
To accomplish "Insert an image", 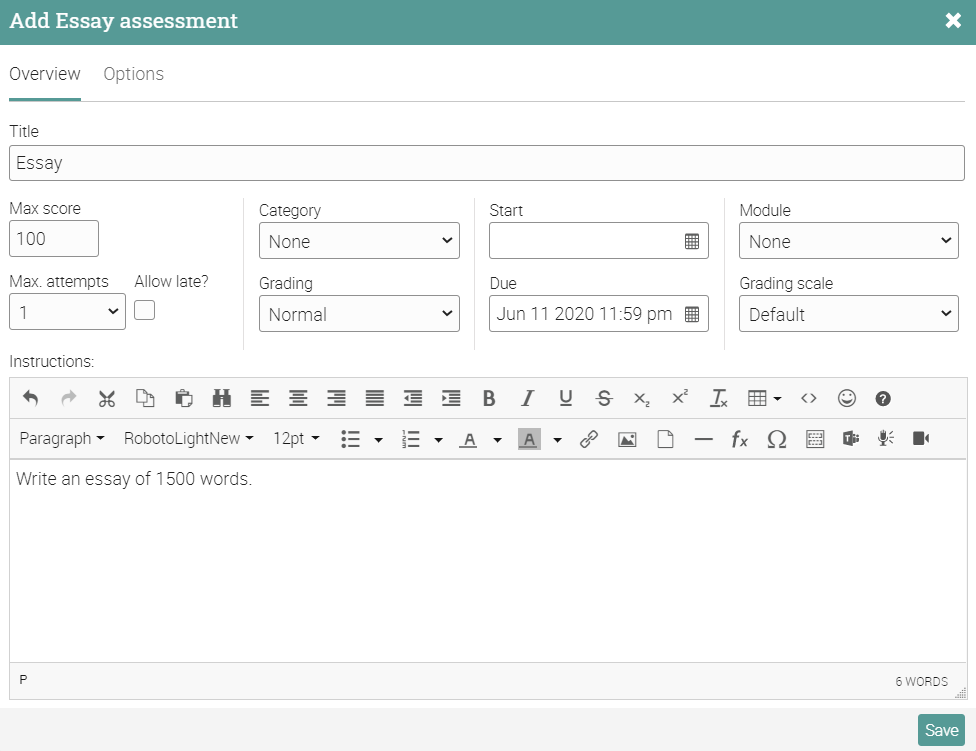I will [627, 439].
